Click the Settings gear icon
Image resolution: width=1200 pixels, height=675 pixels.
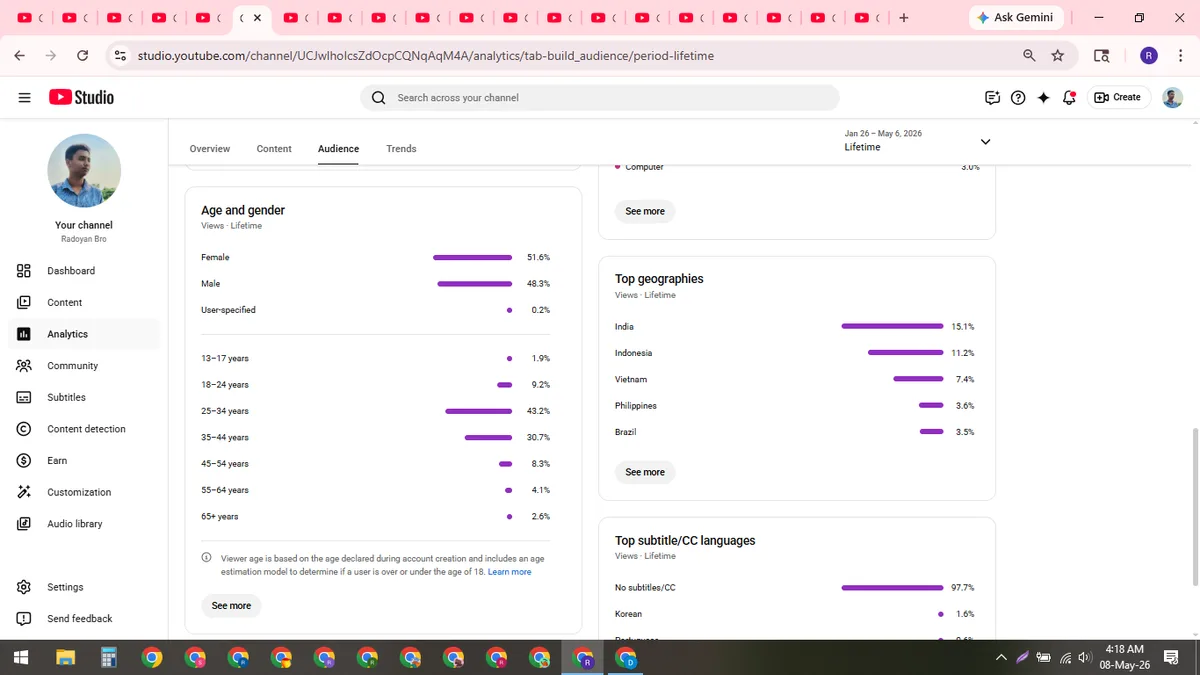24,587
